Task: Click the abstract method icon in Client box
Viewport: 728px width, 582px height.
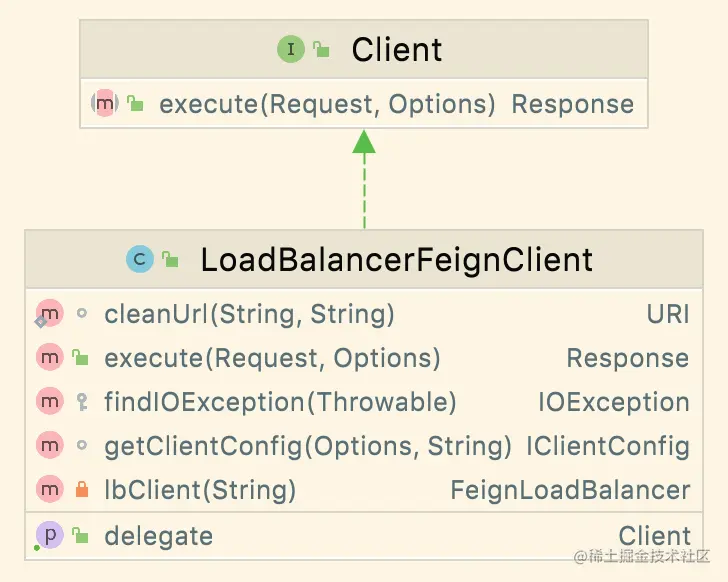Action: tap(104, 104)
